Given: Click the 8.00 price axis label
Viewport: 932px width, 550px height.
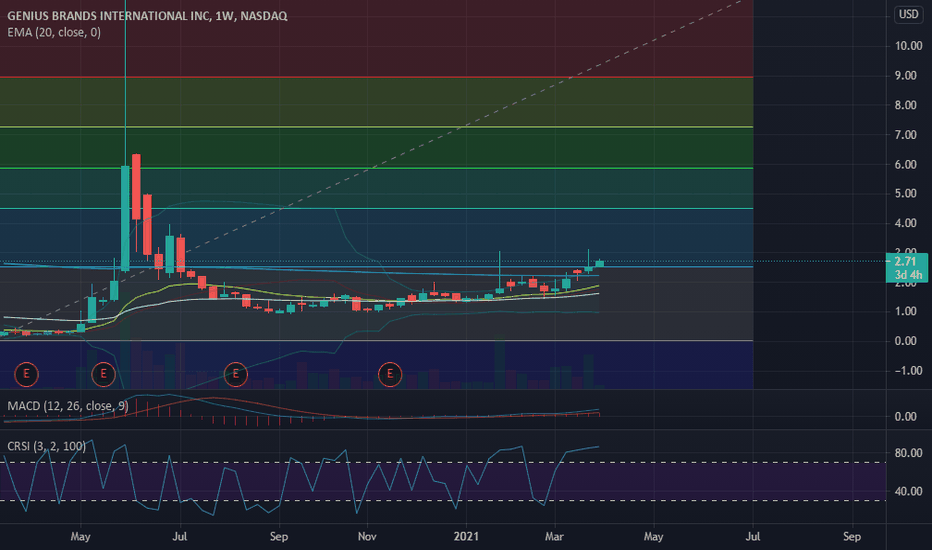Looking at the screenshot, I should tap(906, 105).
